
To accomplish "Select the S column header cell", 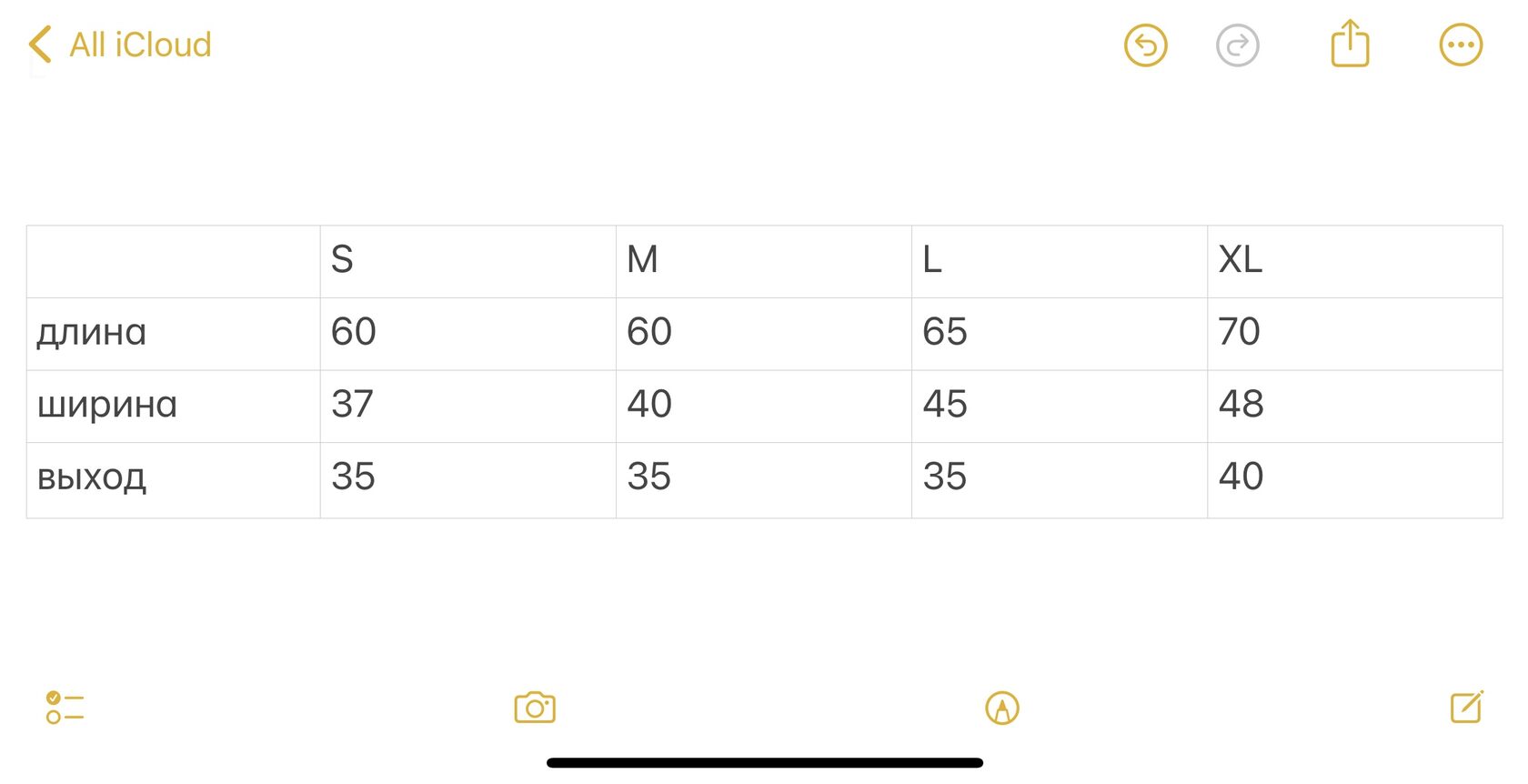I will tap(467, 261).
